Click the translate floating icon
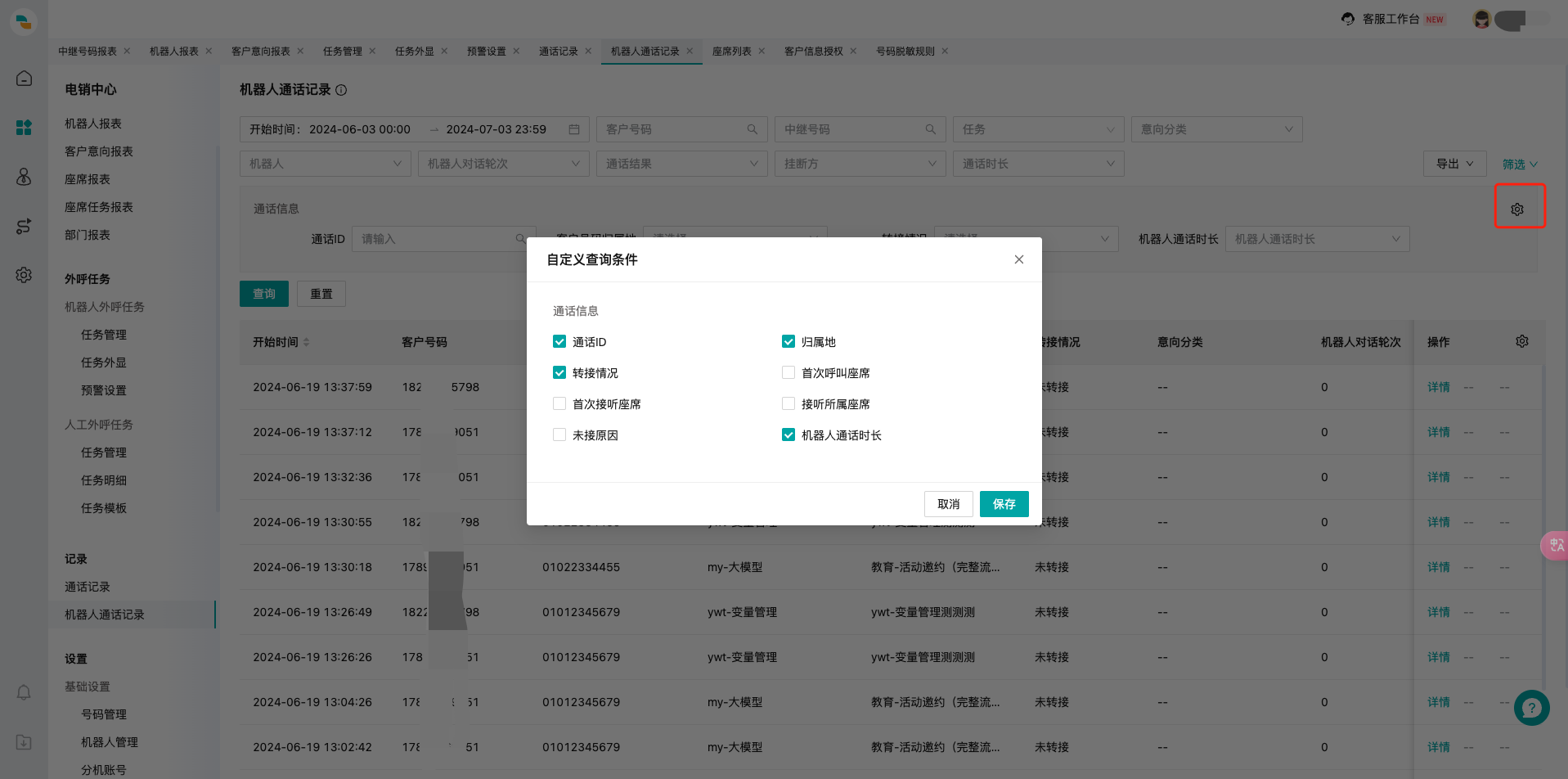Image resolution: width=1568 pixels, height=779 pixels. pyautogui.click(x=1554, y=545)
